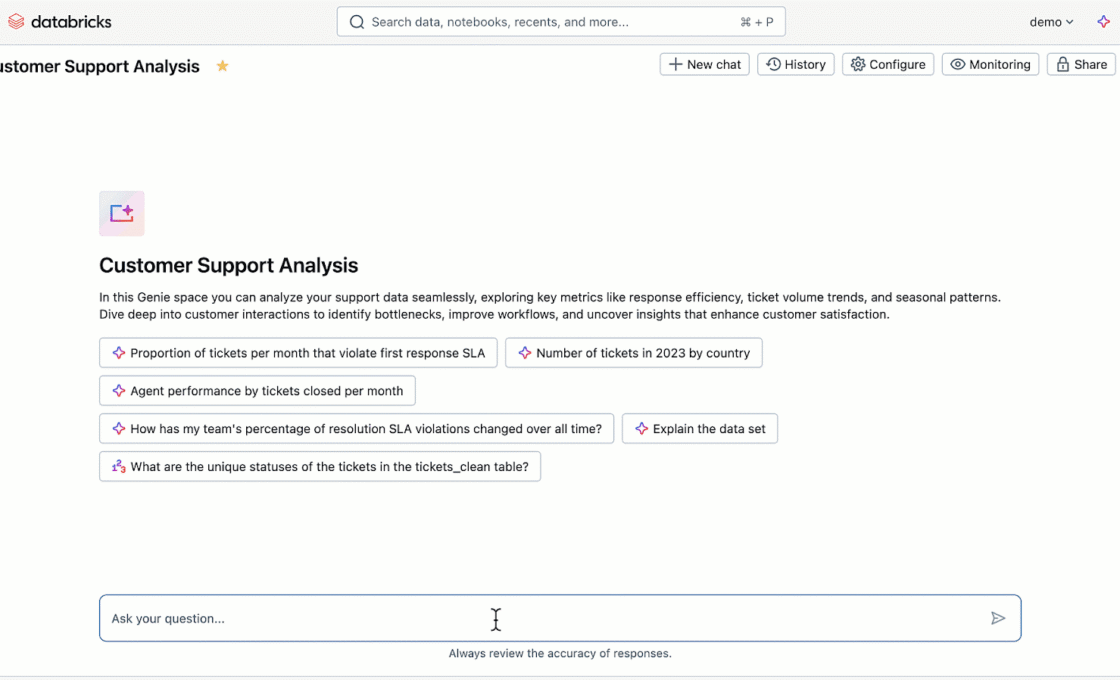Screen dimensions: 1120x680
Task: Start a New chat
Action: point(704,64)
